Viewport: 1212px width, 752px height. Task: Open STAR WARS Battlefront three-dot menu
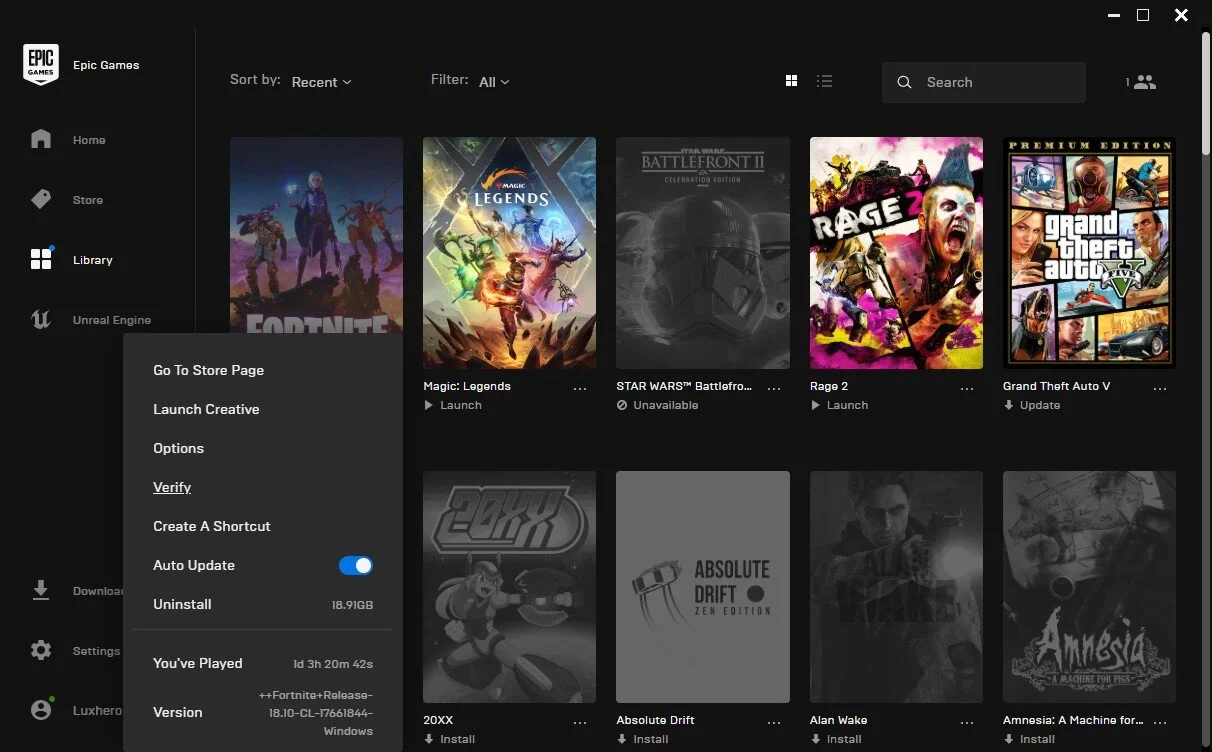[x=773, y=388]
